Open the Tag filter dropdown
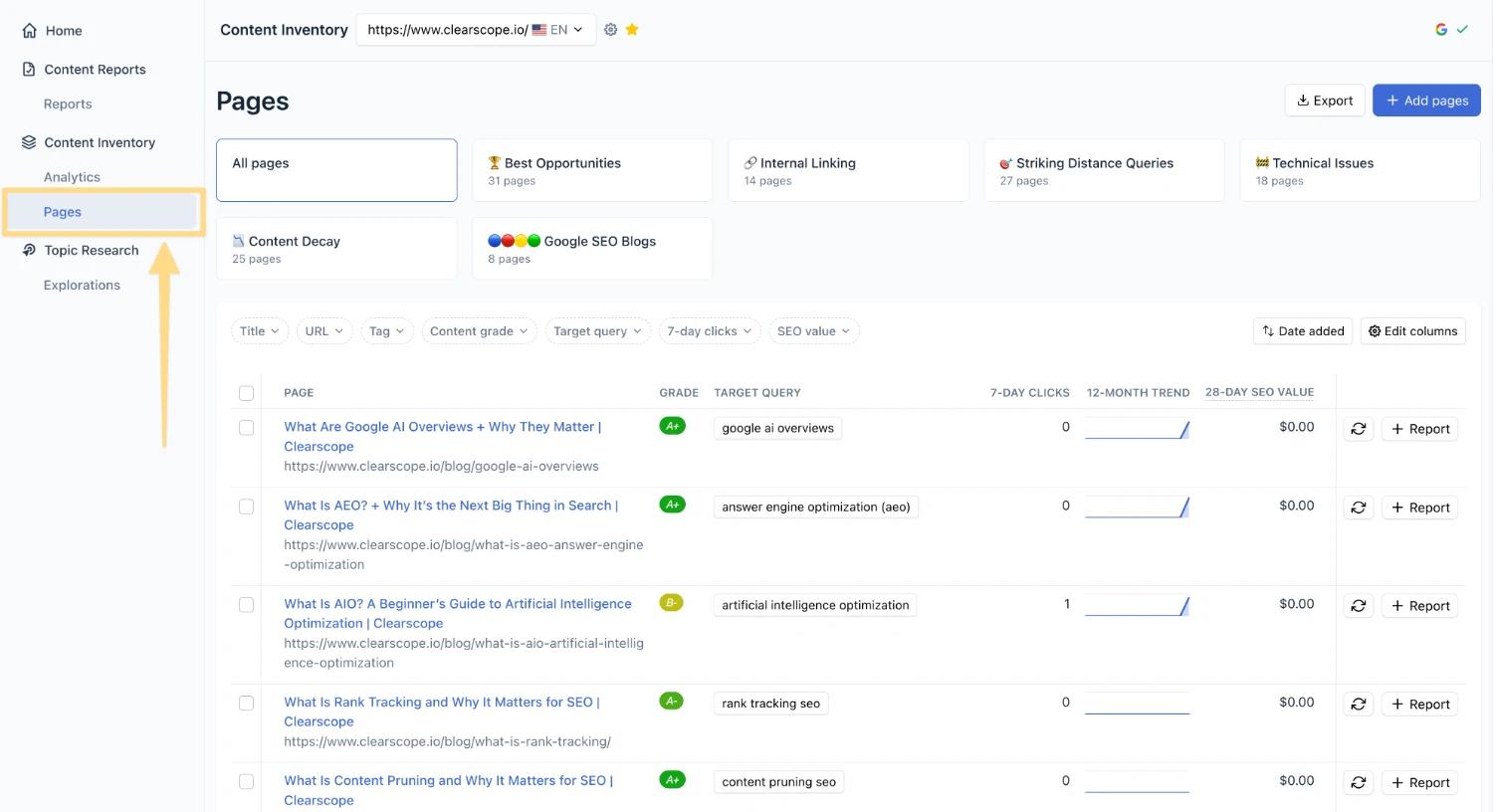Viewport: 1493px width, 812px height. (387, 331)
